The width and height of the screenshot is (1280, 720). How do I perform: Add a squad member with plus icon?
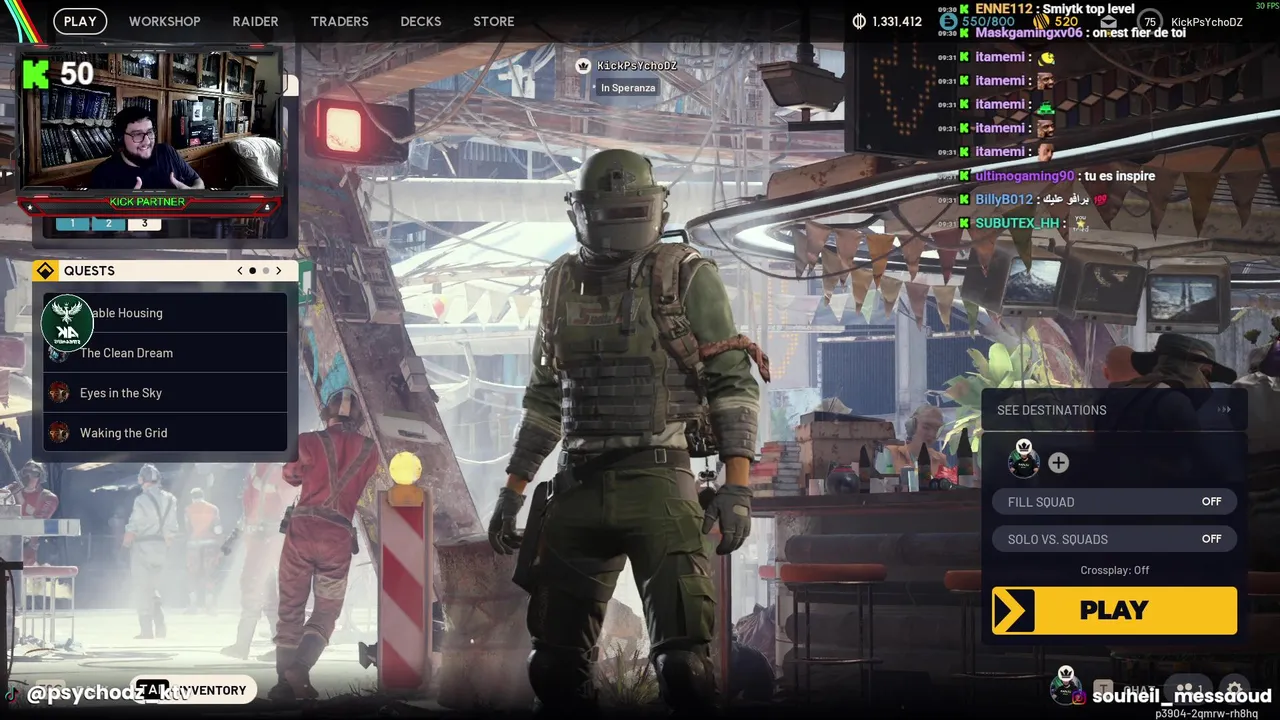click(x=1058, y=462)
